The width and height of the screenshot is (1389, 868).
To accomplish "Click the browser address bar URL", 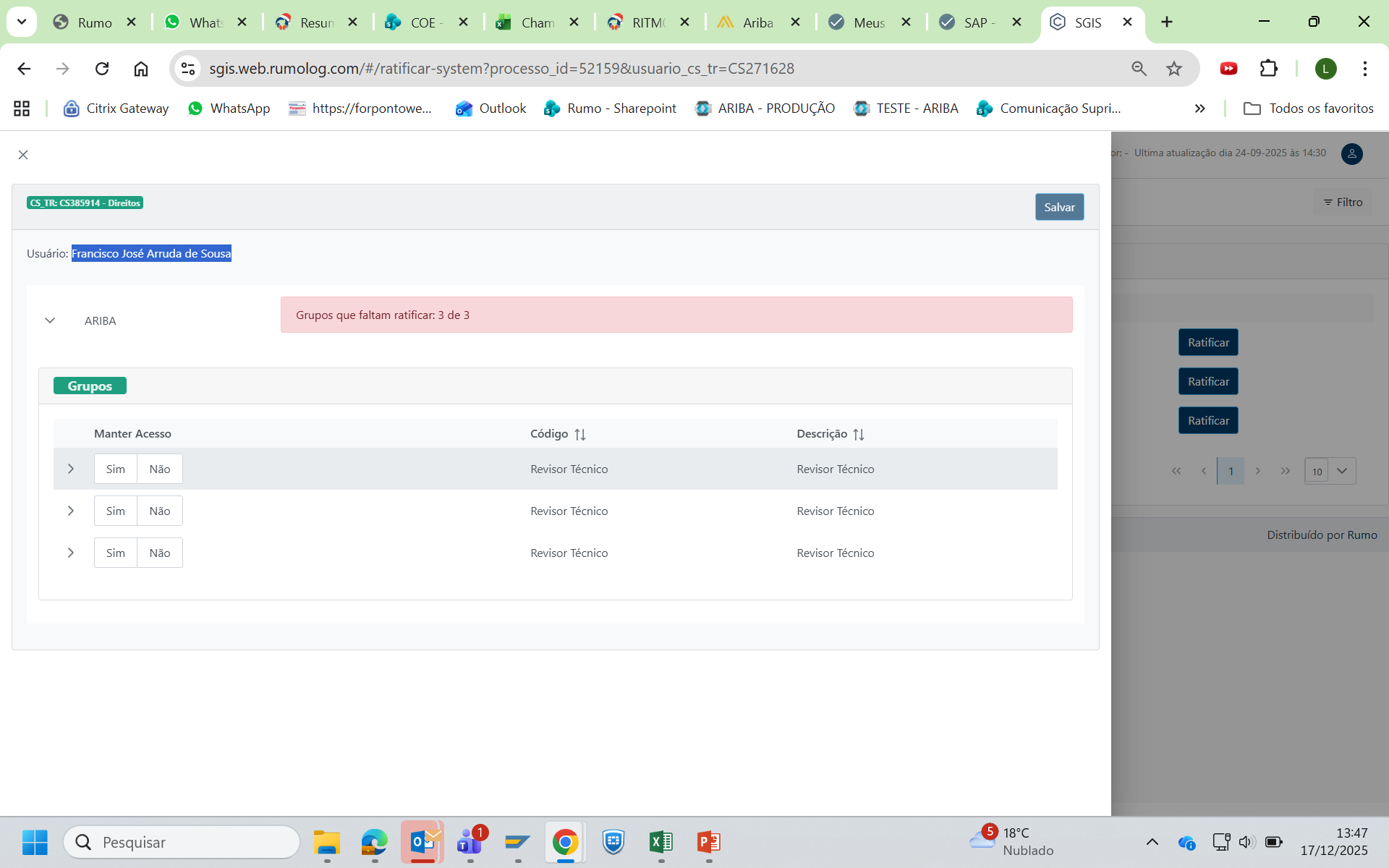I will pyautogui.click(x=501, y=69).
